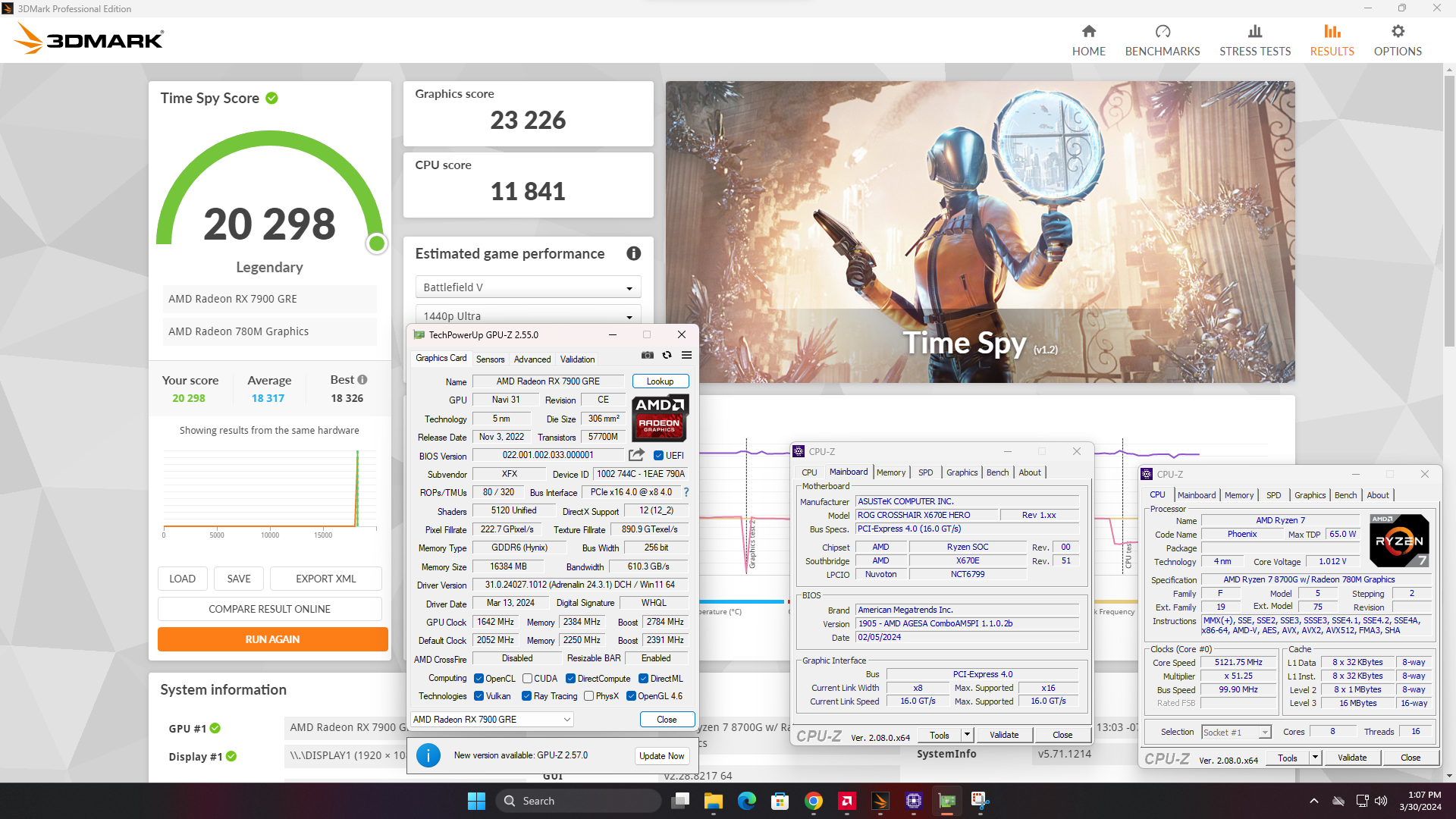Click the RUN AGAIN button
The image size is (1456, 819).
tap(273, 639)
